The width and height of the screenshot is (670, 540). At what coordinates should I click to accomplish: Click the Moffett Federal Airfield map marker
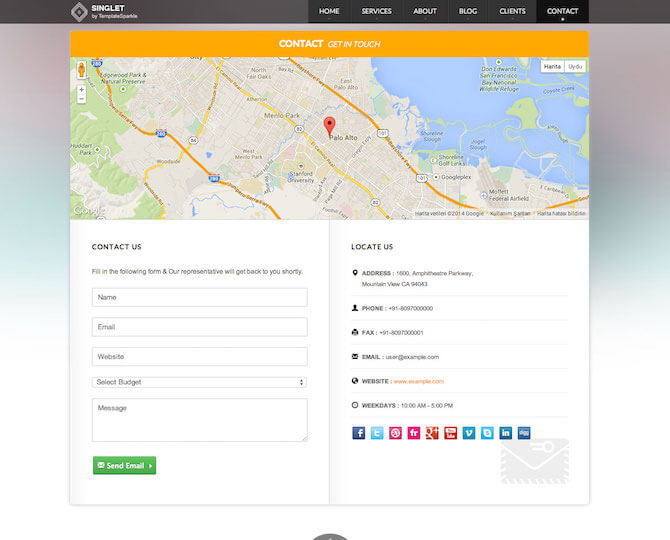coord(484,195)
